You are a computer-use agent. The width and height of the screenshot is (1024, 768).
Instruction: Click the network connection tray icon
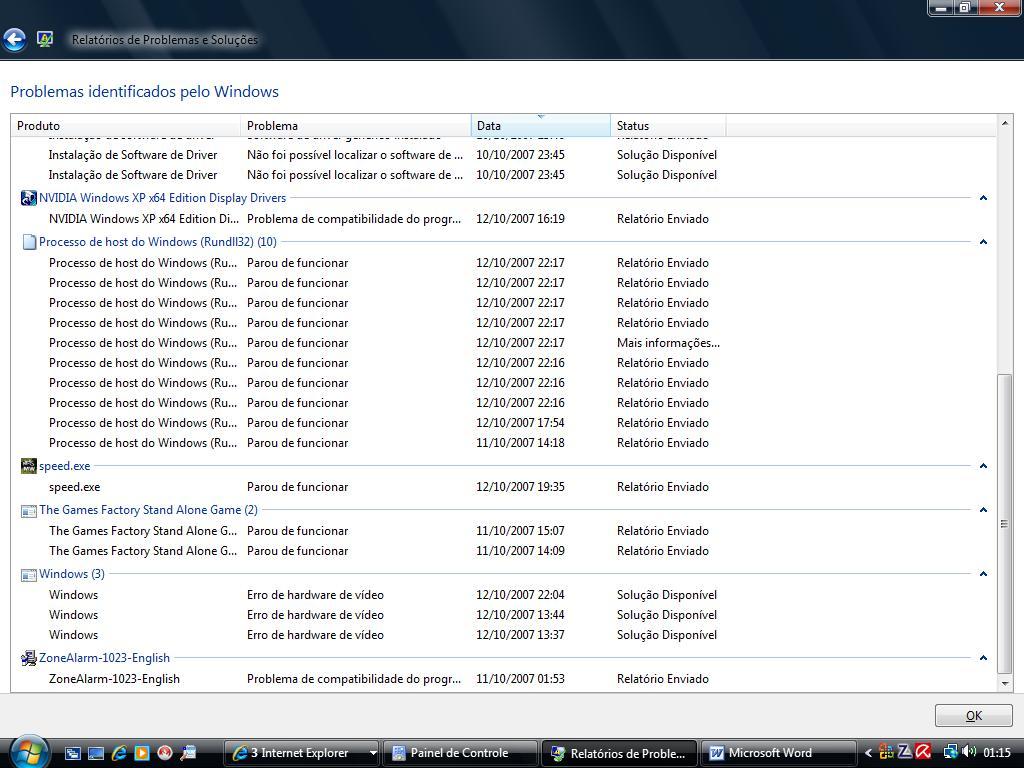tap(951, 752)
